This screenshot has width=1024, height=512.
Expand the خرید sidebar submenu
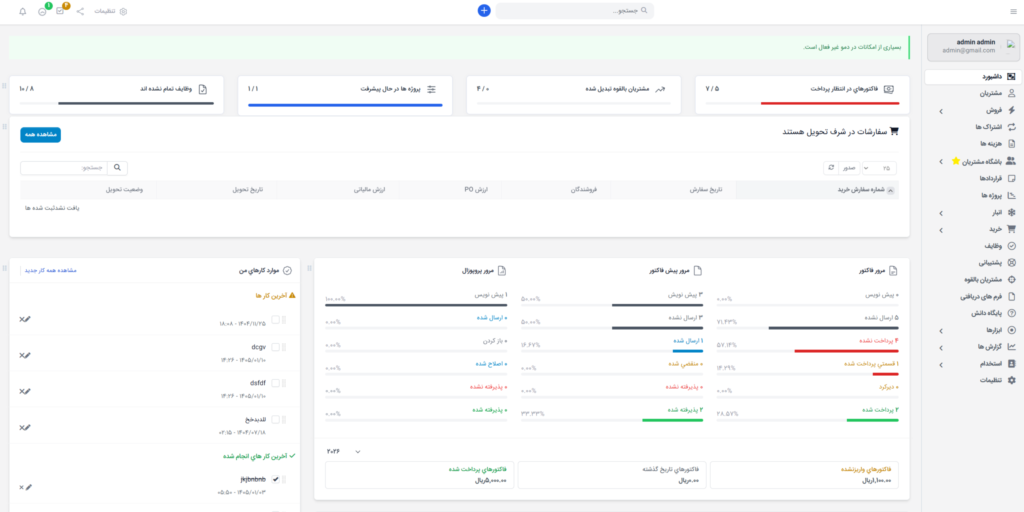coord(941,230)
